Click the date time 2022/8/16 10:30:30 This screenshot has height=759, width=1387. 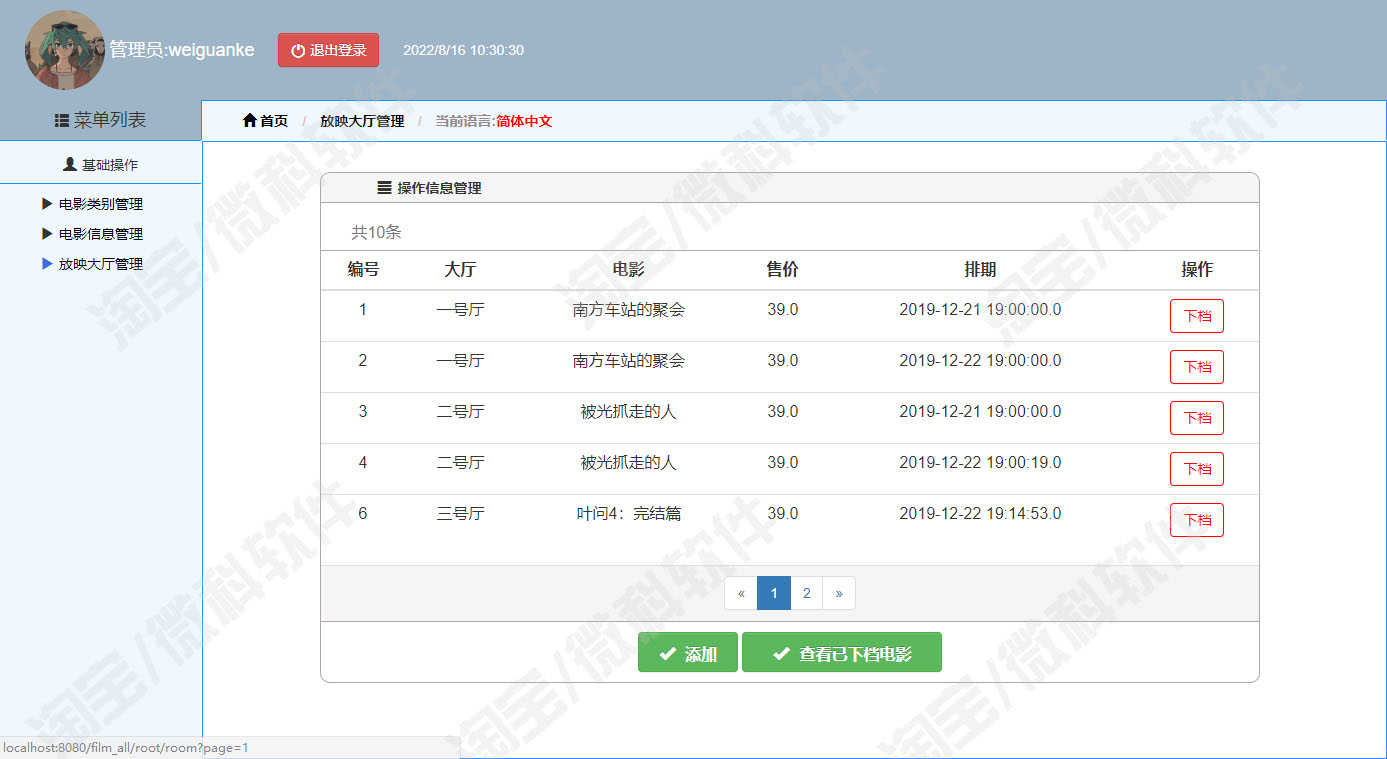tap(463, 50)
